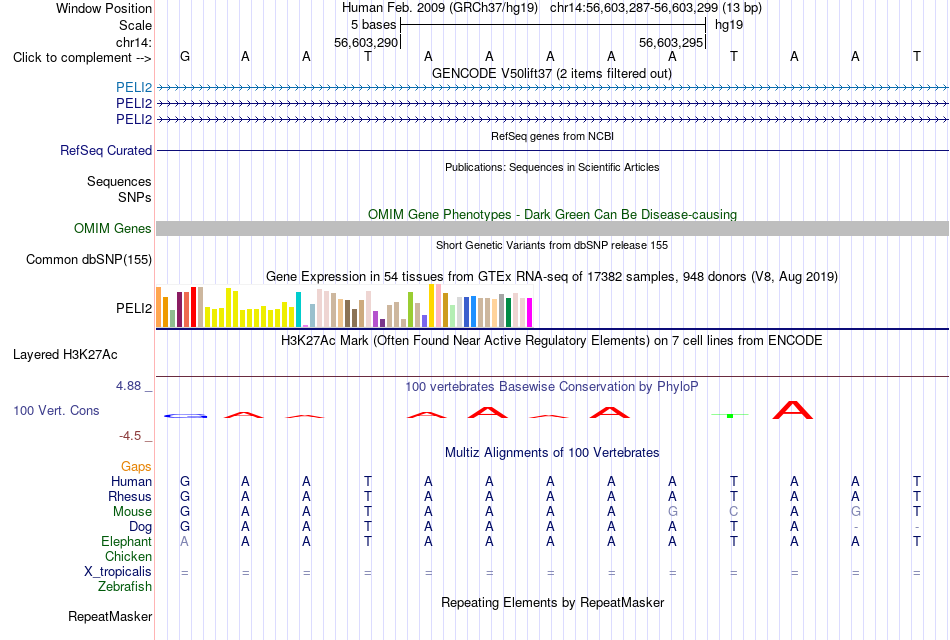This screenshot has width=950, height=640.
Task: Select the RepeatMasker track label
Action: coord(110,616)
